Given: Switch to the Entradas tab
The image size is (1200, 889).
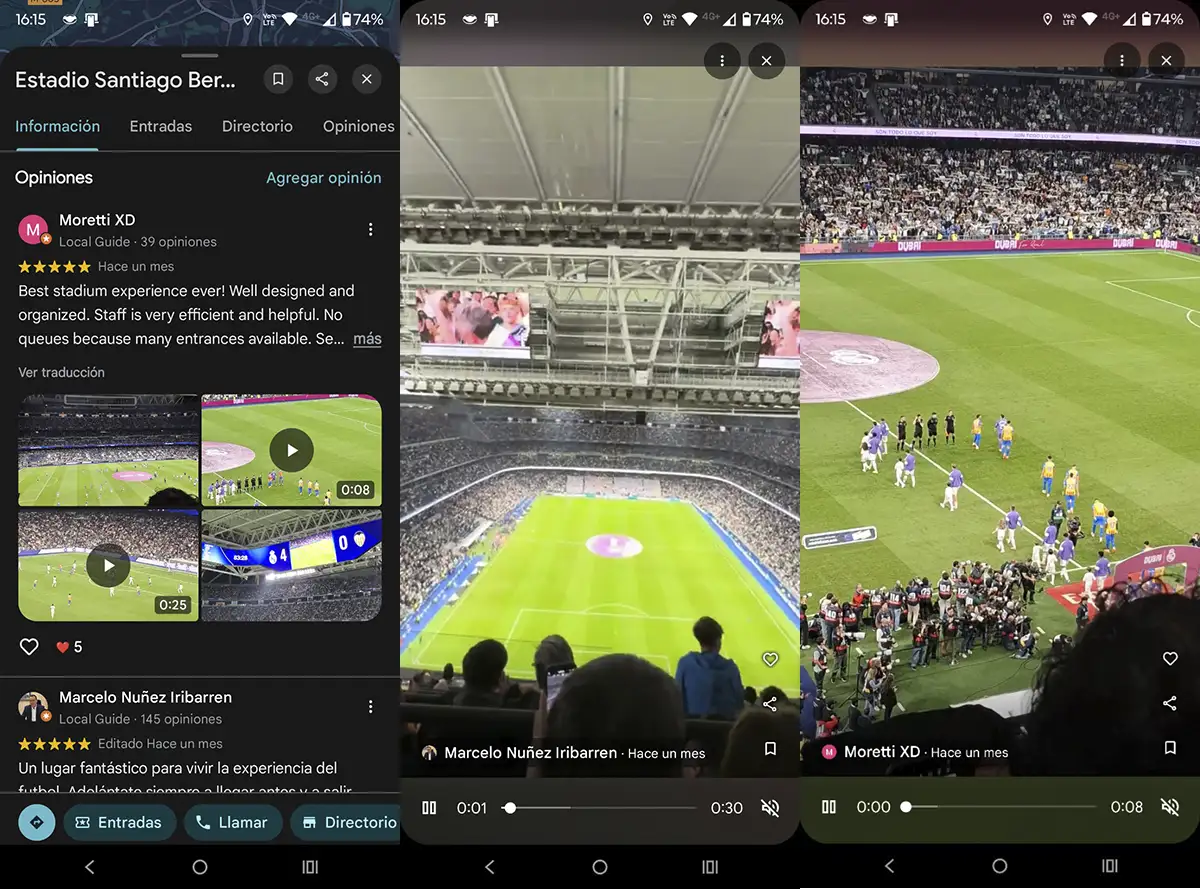Looking at the screenshot, I should (x=161, y=126).
